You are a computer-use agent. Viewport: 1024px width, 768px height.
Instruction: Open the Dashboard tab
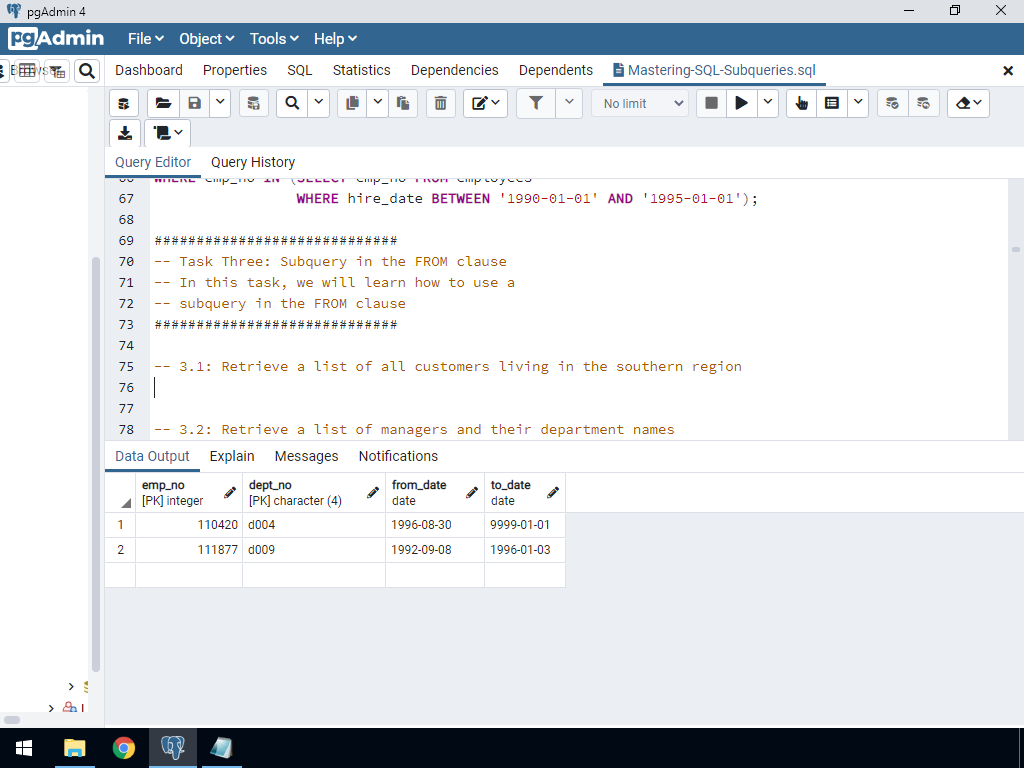149,70
